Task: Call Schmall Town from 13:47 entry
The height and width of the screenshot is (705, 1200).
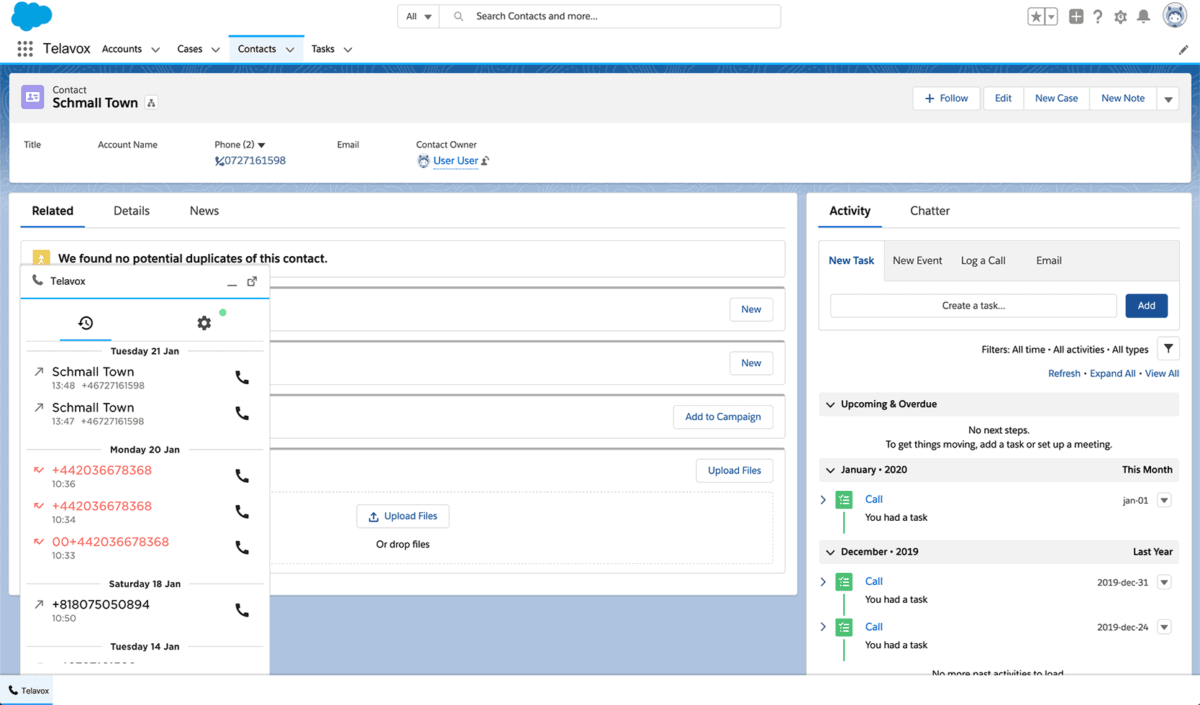Action: 242,413
